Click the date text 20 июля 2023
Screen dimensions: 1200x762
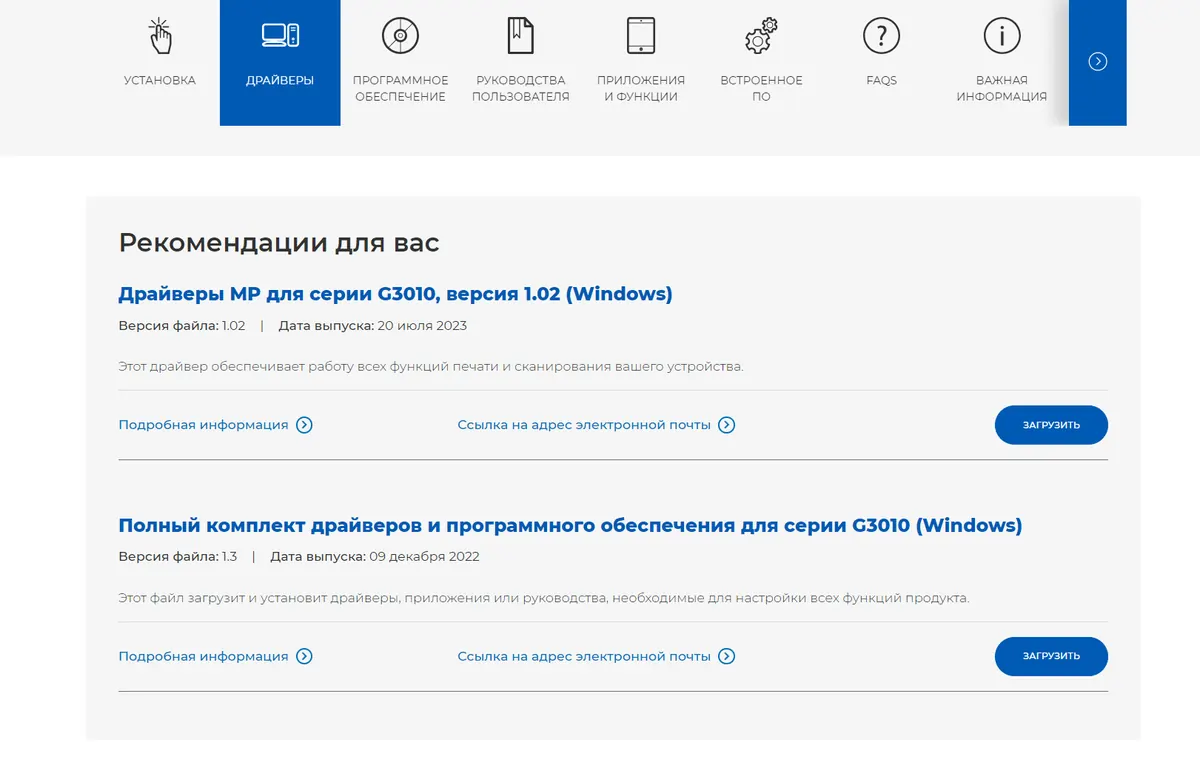422,326
